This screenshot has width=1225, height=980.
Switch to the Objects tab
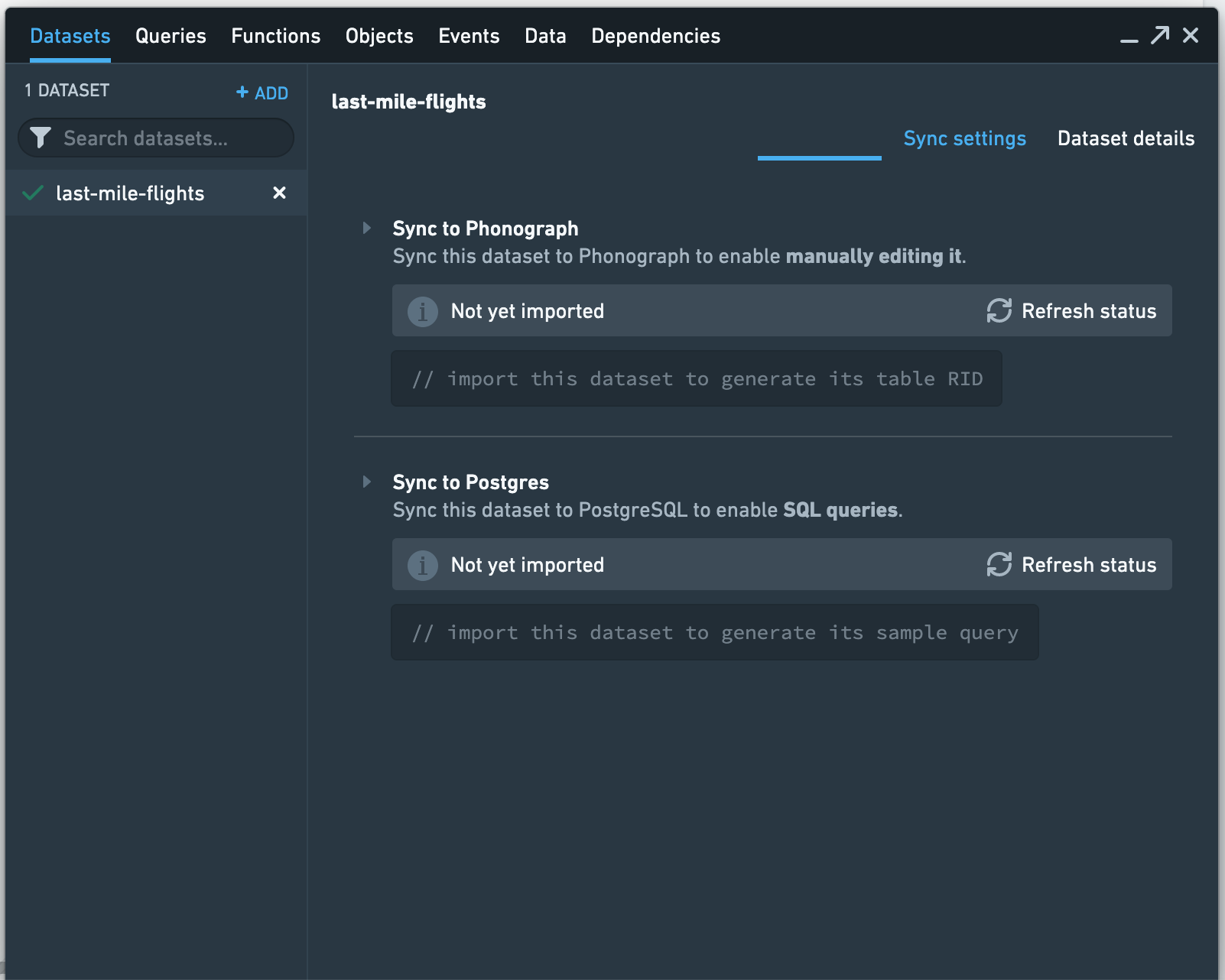pos(379,36)
